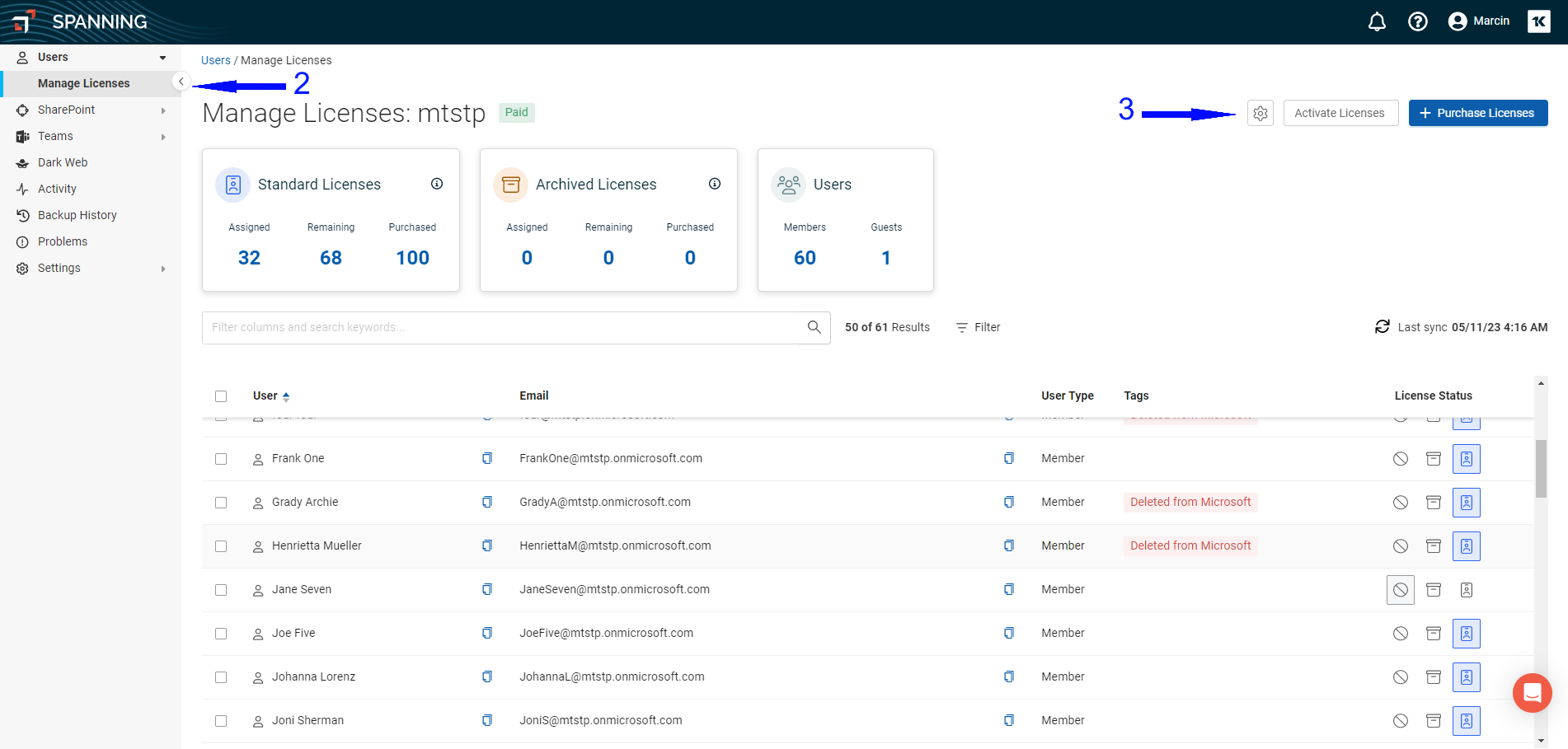
Task: Check the Joni Sherman row checkbox
Action: tap(221, 721)
